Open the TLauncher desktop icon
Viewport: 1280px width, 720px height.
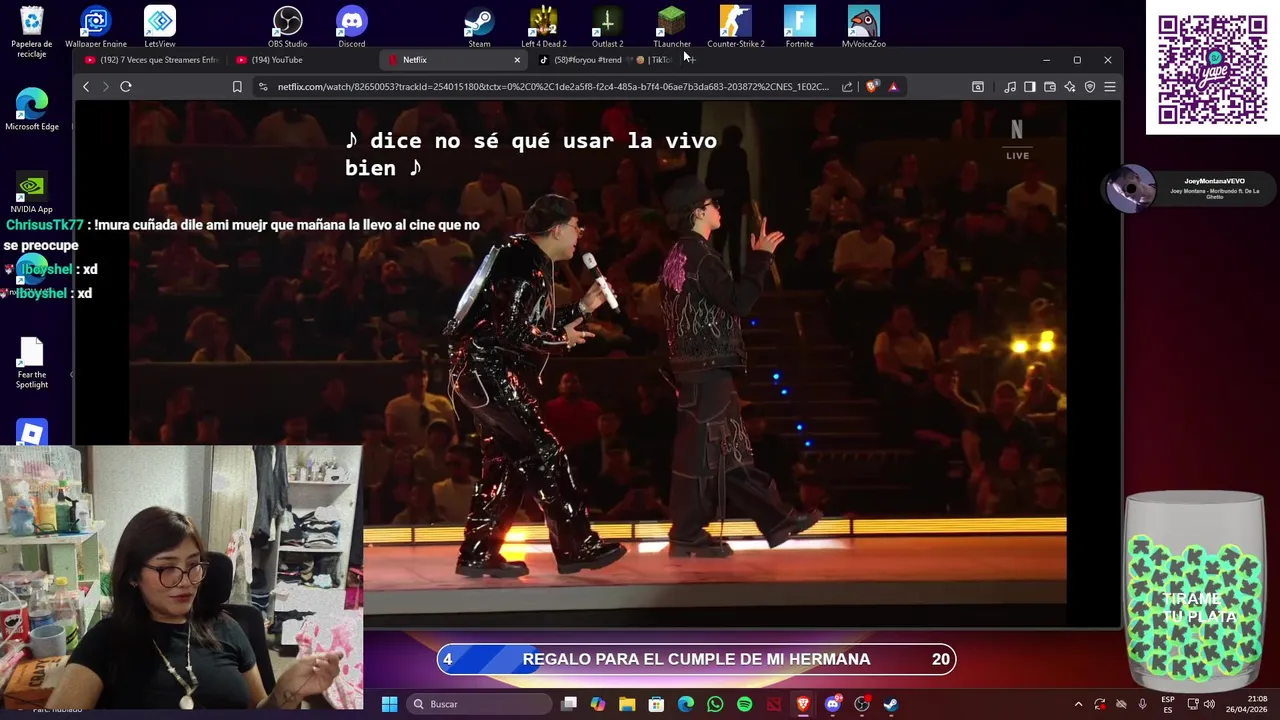[671, 27]
